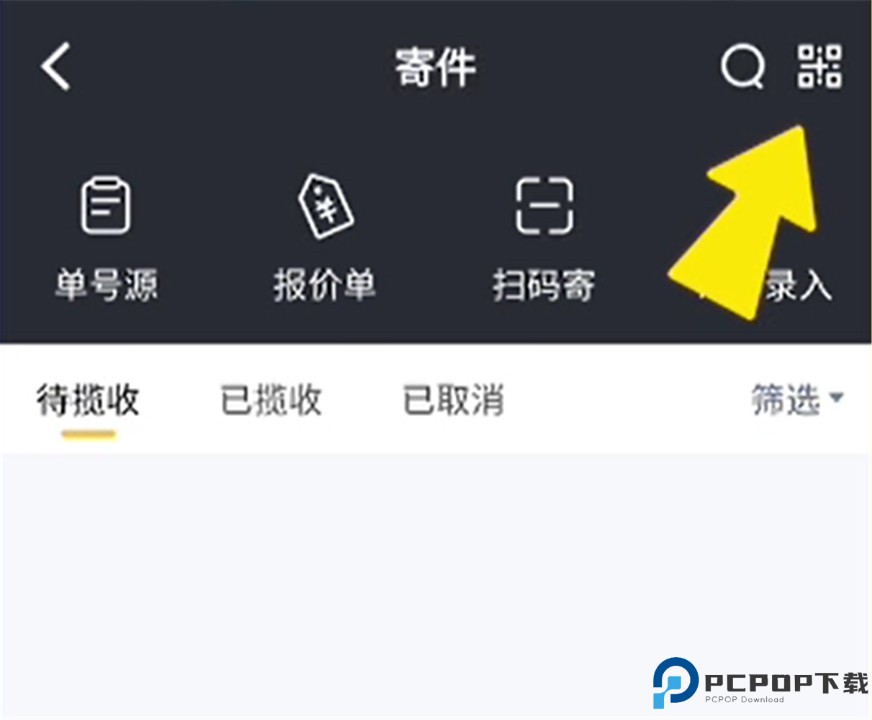Select the 扫码寄 text label
This screenshot has width=872, height=720.
point(544,285)
